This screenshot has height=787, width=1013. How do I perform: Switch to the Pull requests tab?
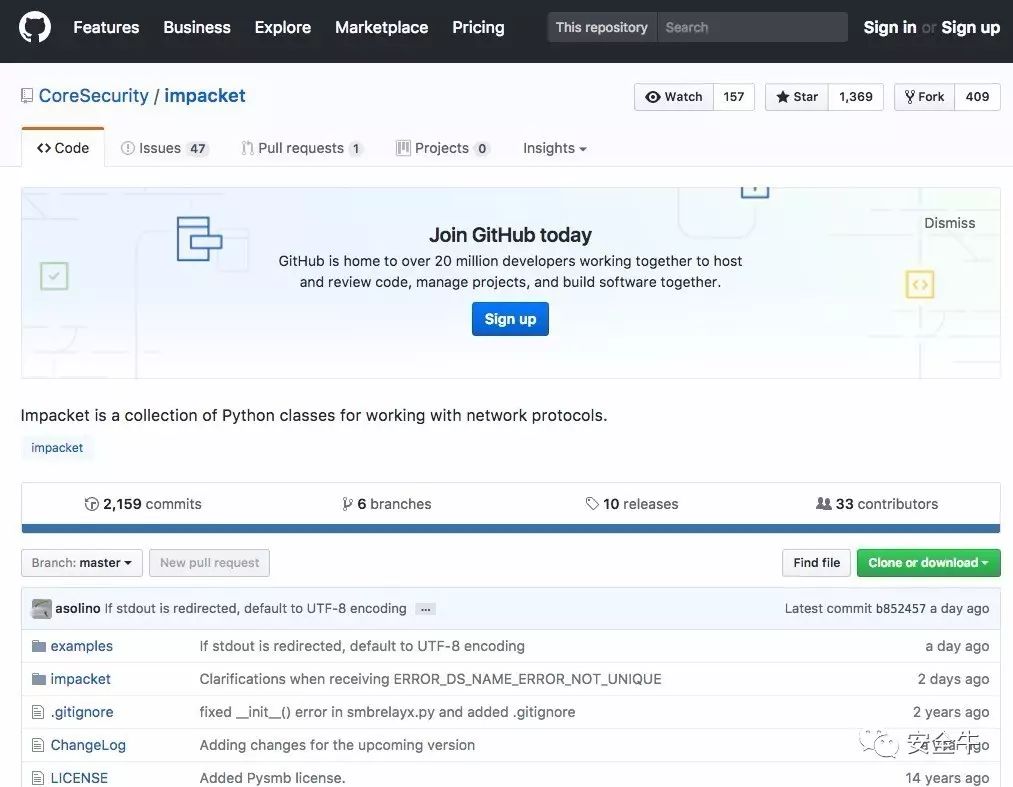302,148
